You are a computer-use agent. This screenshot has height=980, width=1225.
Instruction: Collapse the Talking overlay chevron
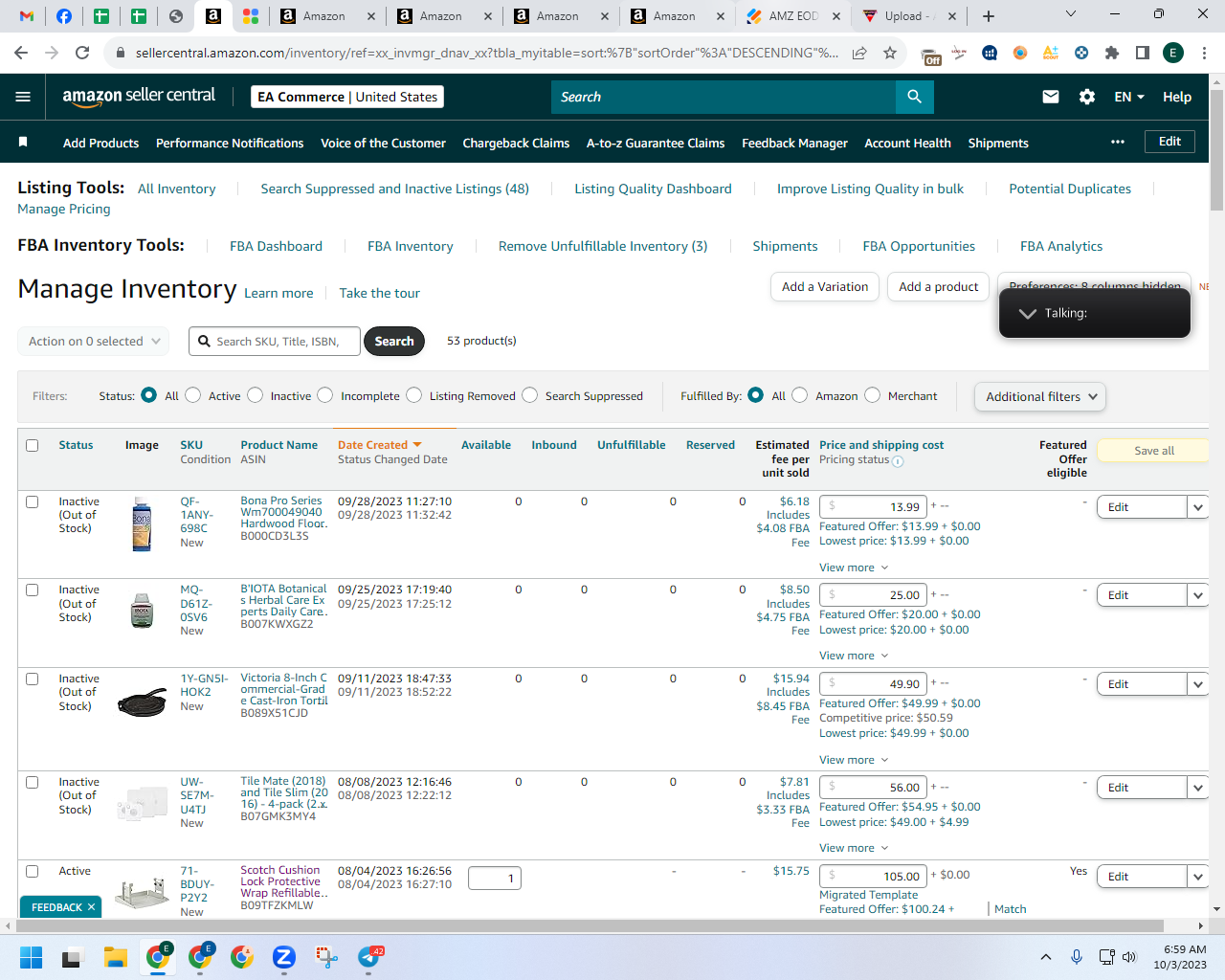pyautogui.click(x=1027, y=314)
